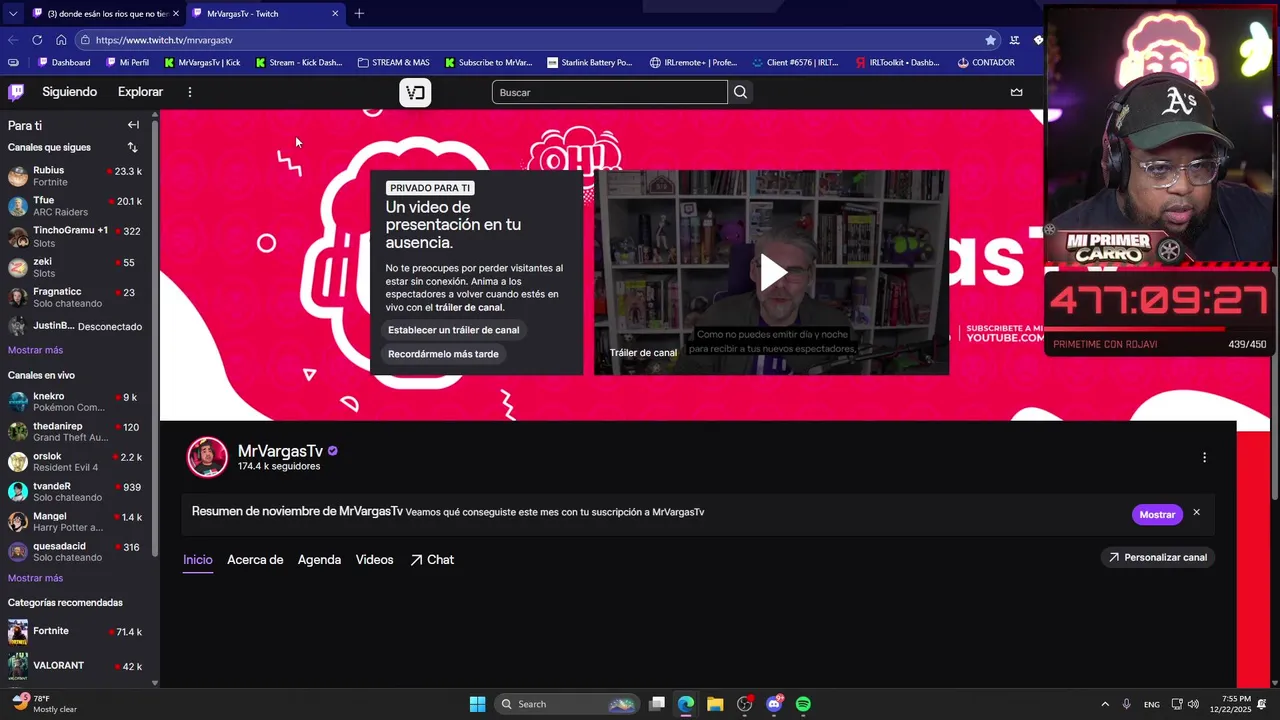Open the VALORANT recommended category
The width and height of the screenshot is (1280, 720).
(x=78, y=666)
